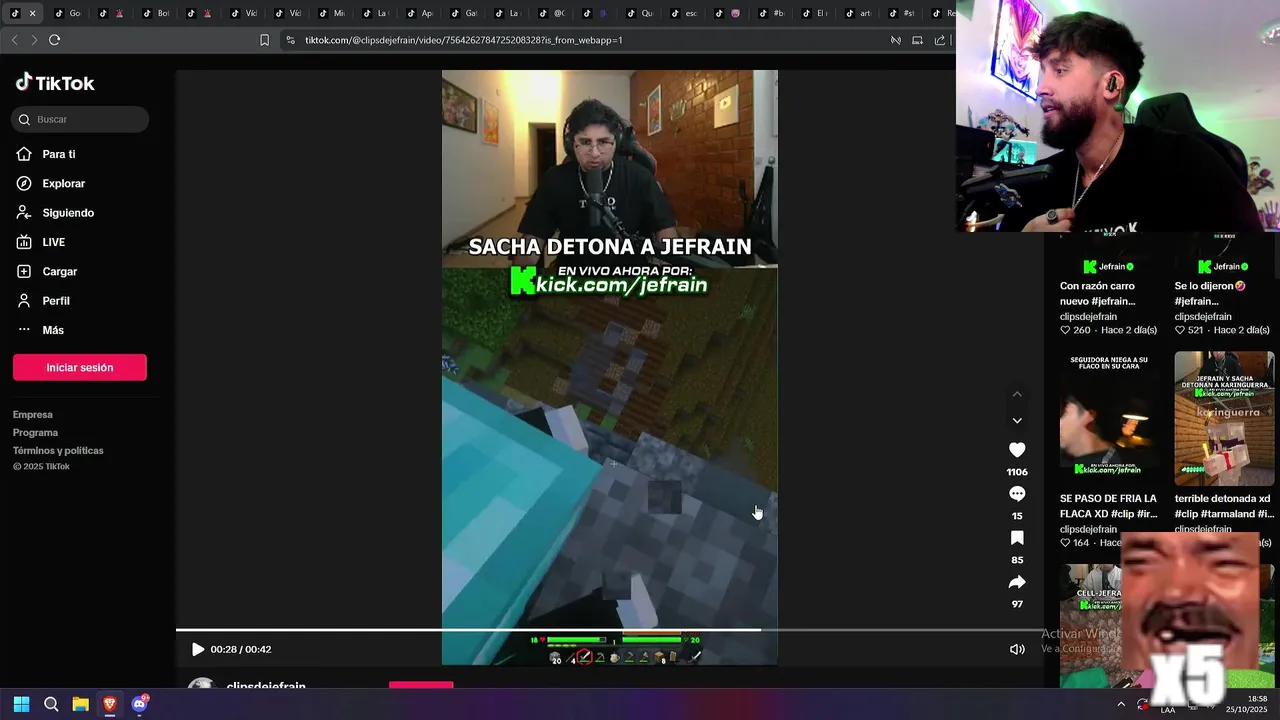Click the Iniciar sesión button
1280x720 pixels.
(x=80, y=367)
